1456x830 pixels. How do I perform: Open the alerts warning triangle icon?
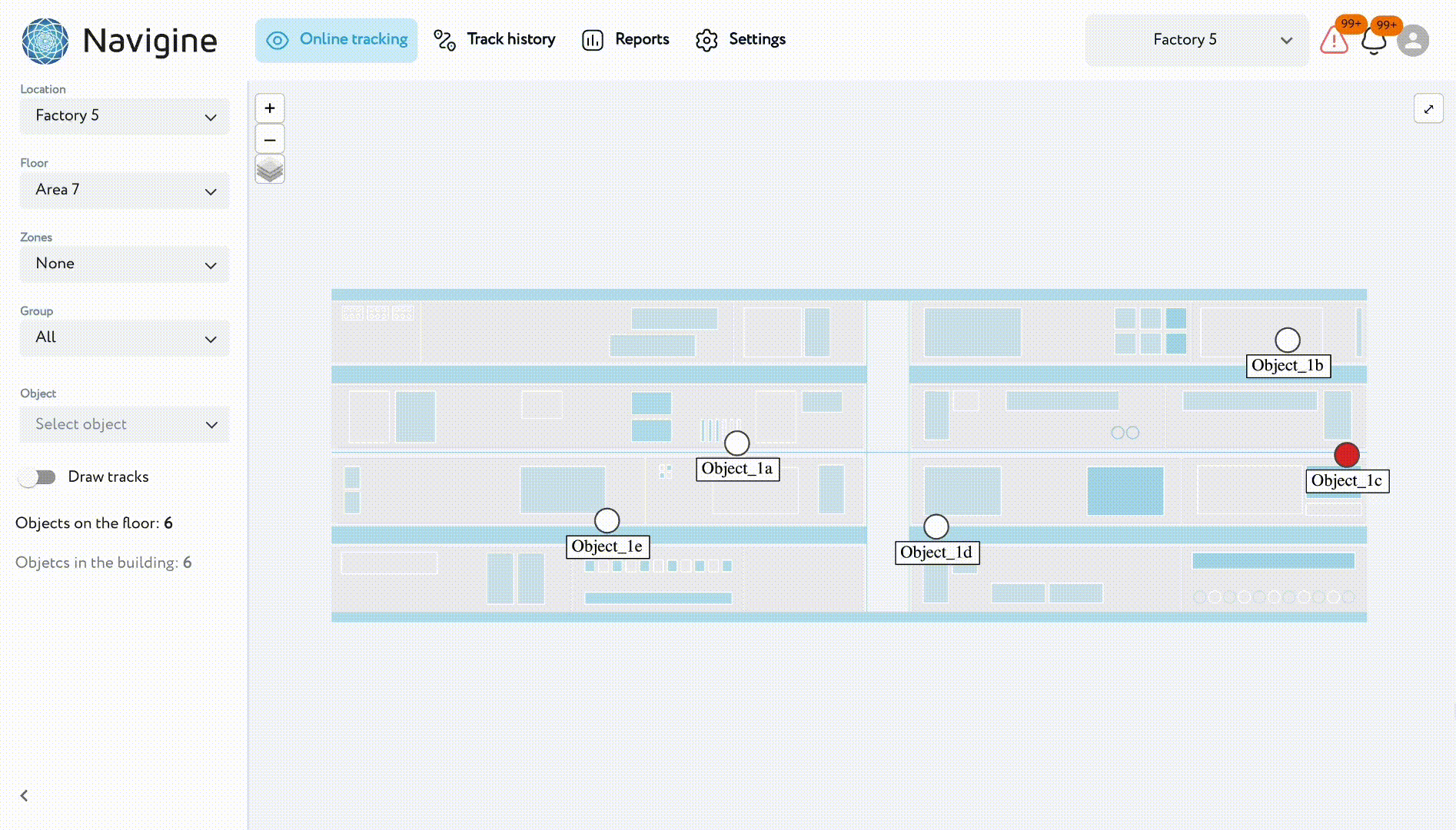[x=1334, y=41]
